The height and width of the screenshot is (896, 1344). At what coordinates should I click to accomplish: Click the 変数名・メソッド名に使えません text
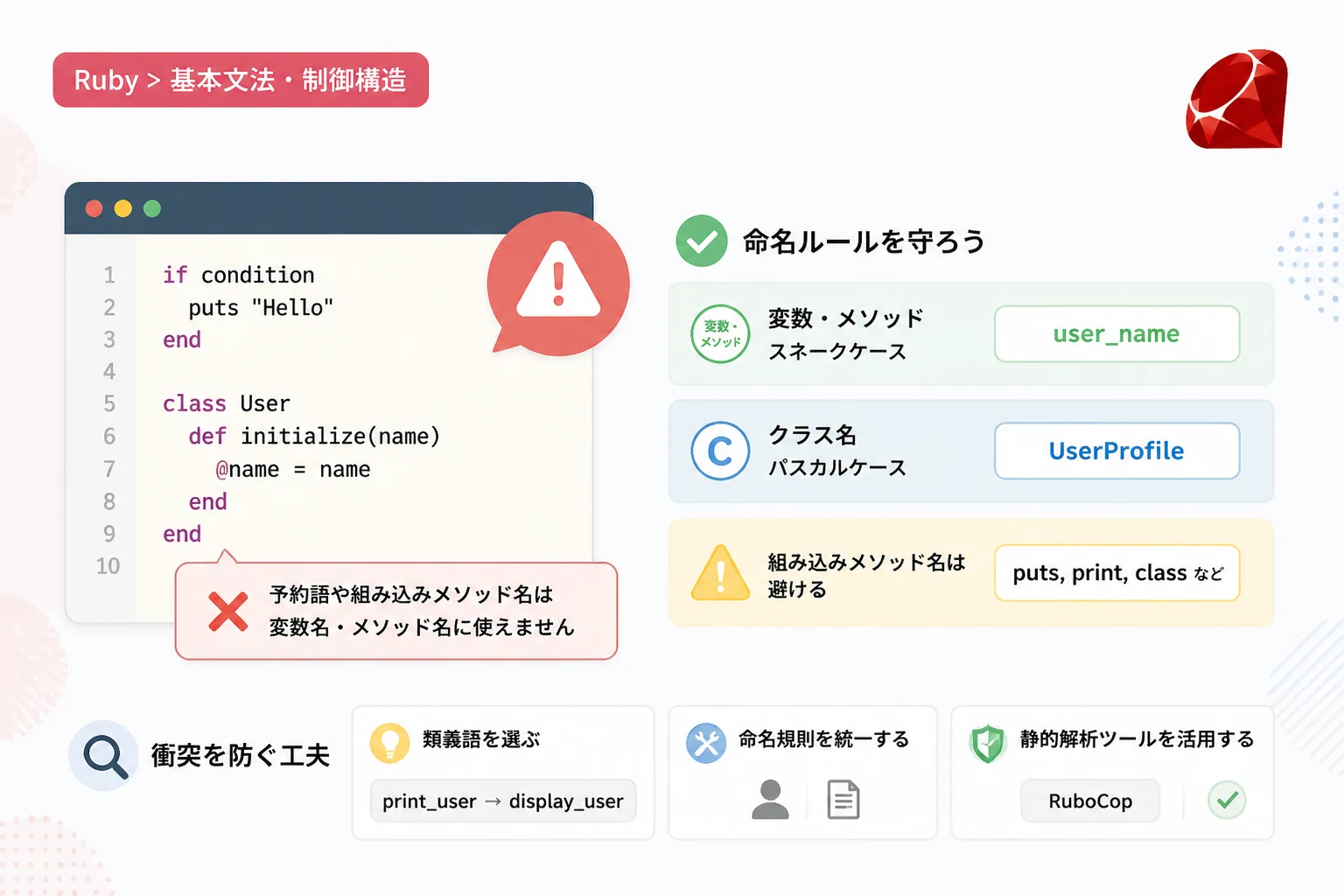tap(422, 627)
